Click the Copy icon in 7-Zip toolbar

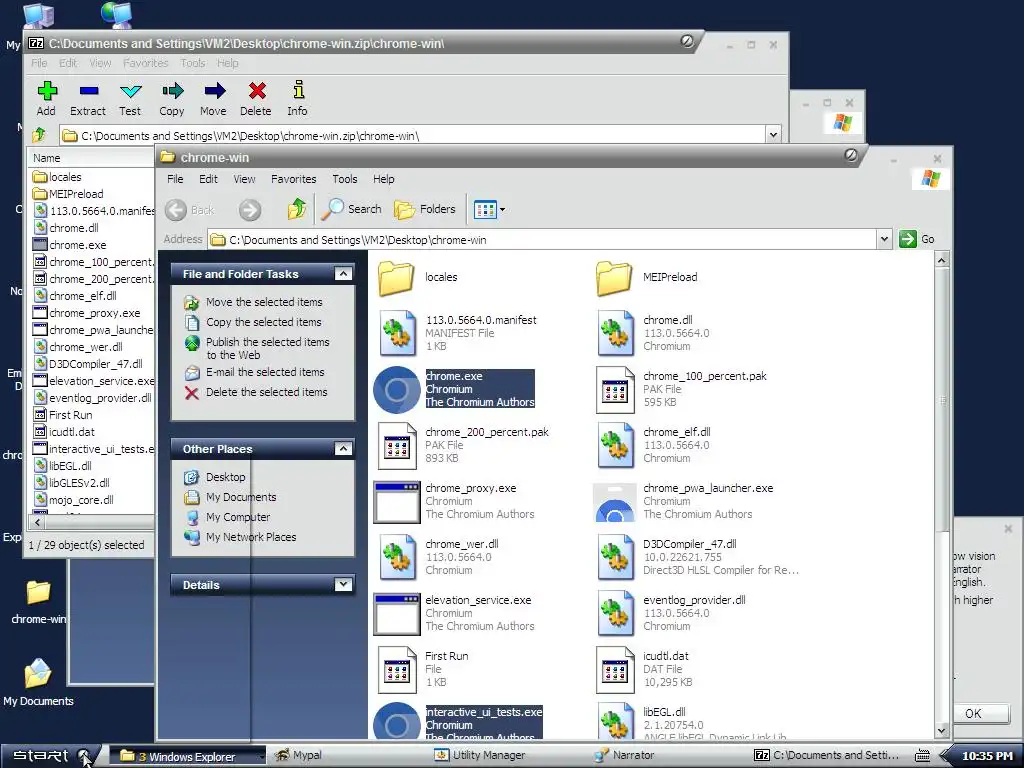[x=172, y=99]
